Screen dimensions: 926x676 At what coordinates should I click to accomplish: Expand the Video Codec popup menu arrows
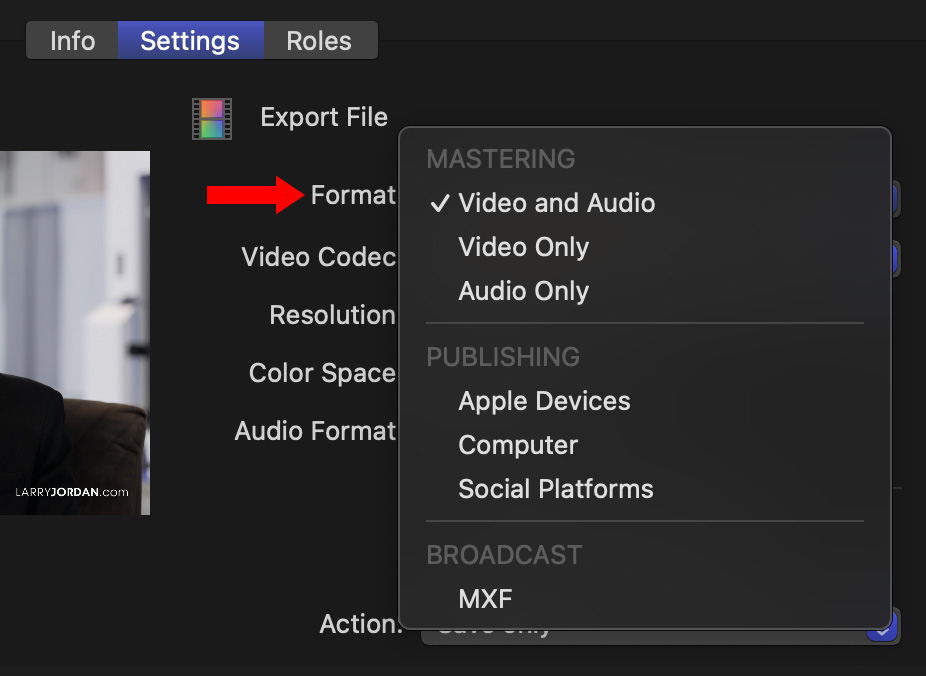(x=895, y=259)
